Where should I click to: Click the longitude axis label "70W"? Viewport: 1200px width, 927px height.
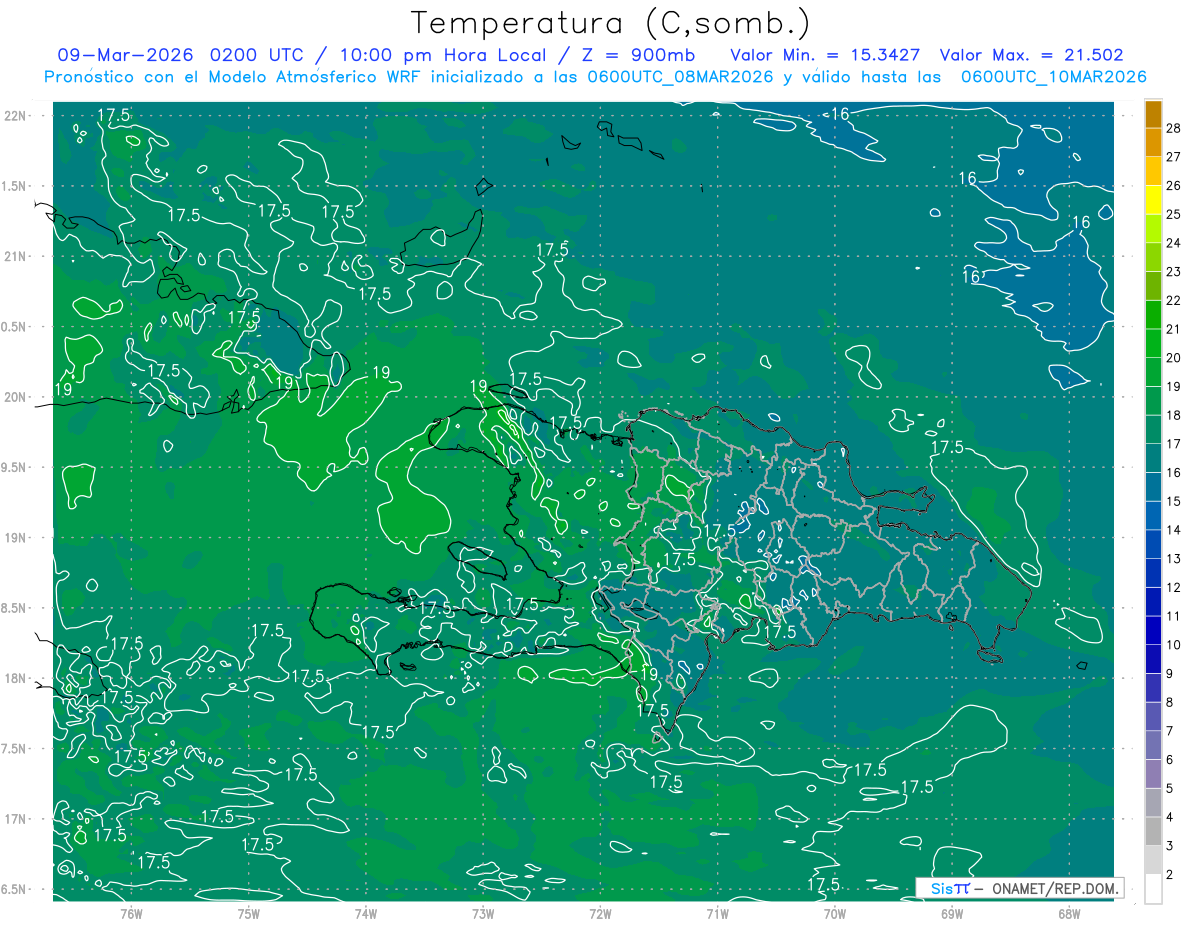click(835, 914)
